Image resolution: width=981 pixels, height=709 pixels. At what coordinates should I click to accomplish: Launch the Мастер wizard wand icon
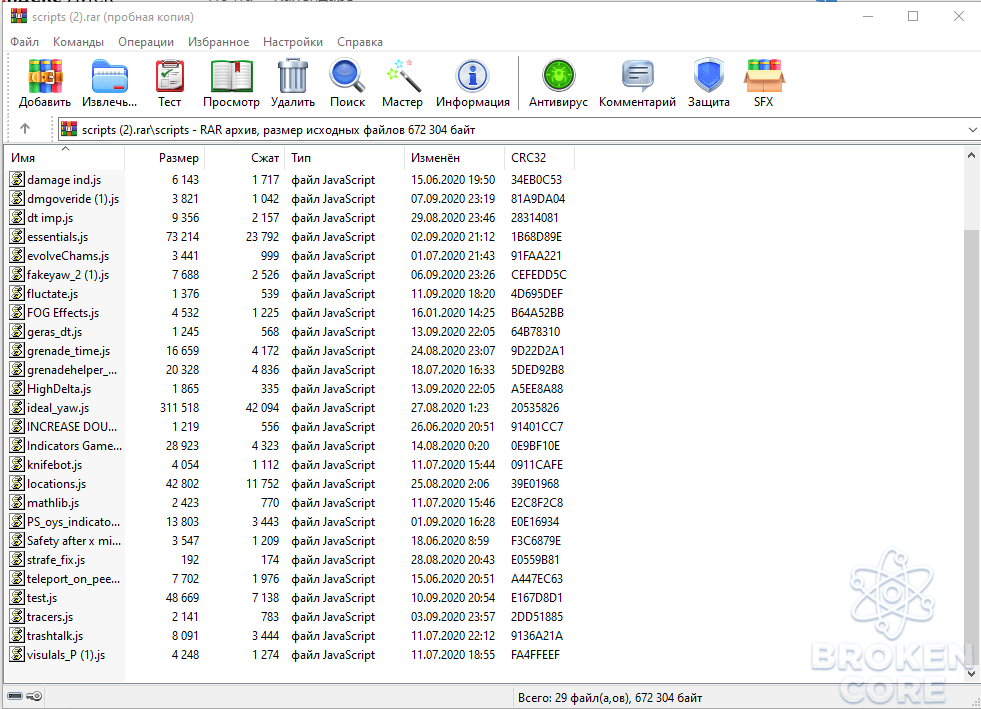tap(402, 76)
